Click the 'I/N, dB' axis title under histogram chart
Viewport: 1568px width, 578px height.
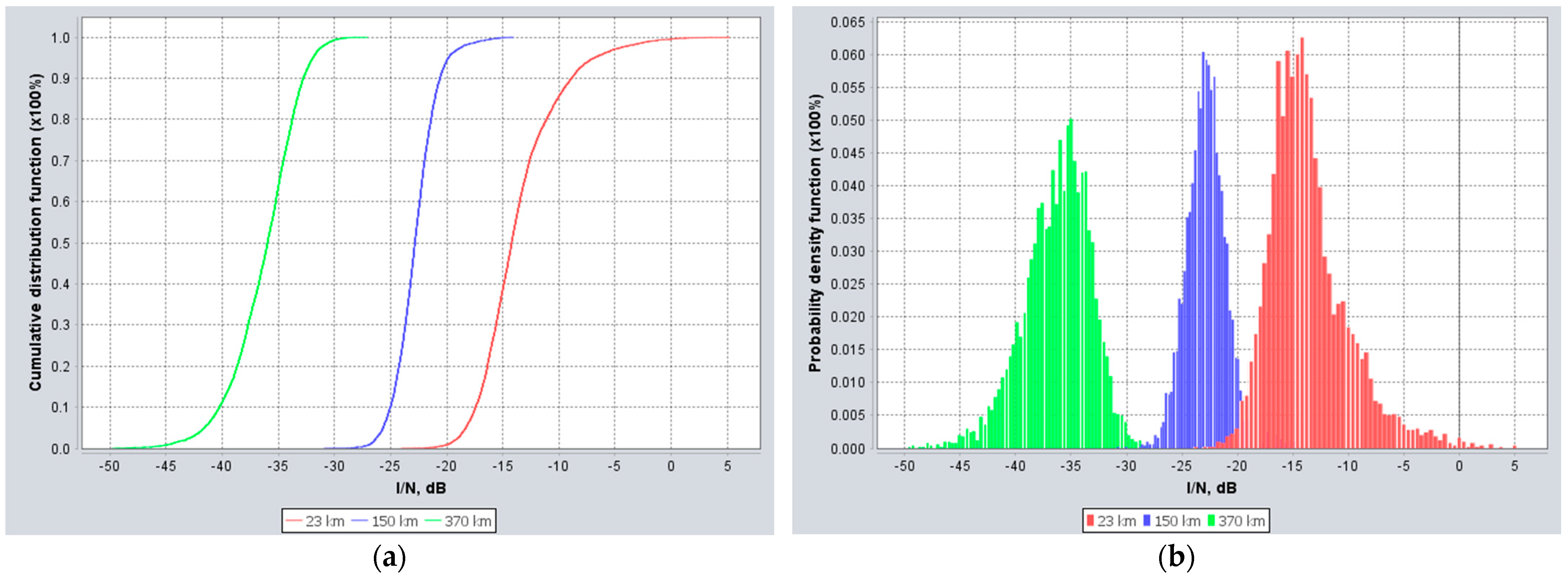click(x=1211, y=487)
